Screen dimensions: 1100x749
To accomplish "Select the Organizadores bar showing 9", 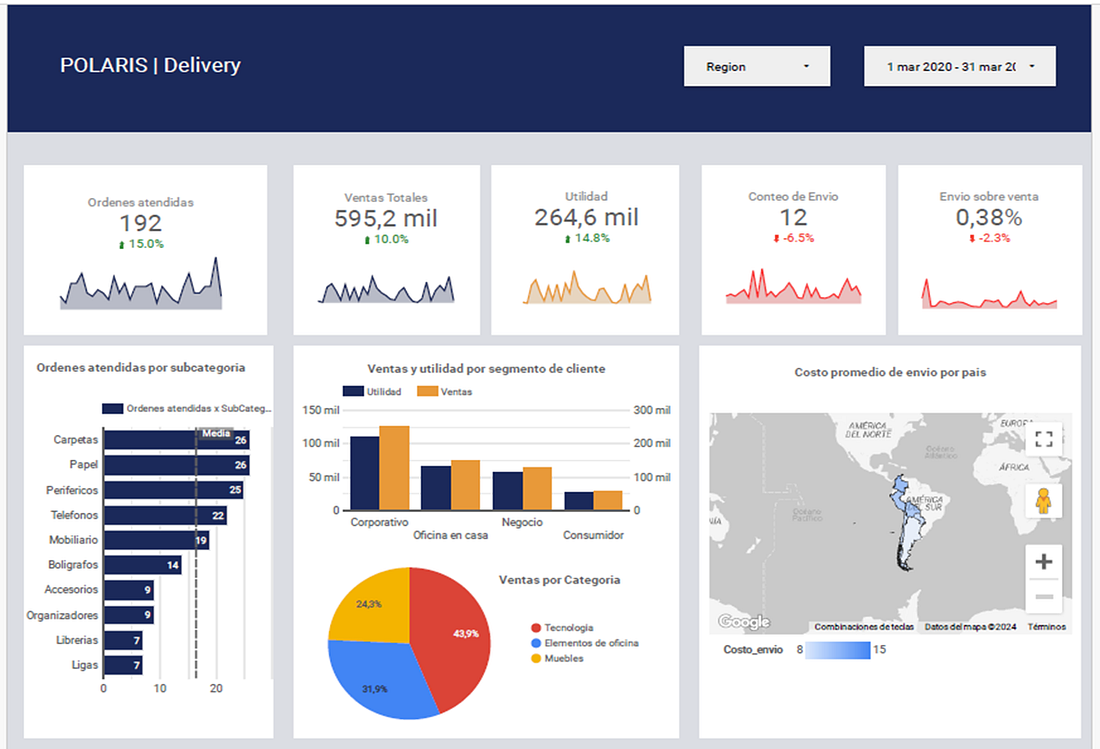I will point(129,615).
